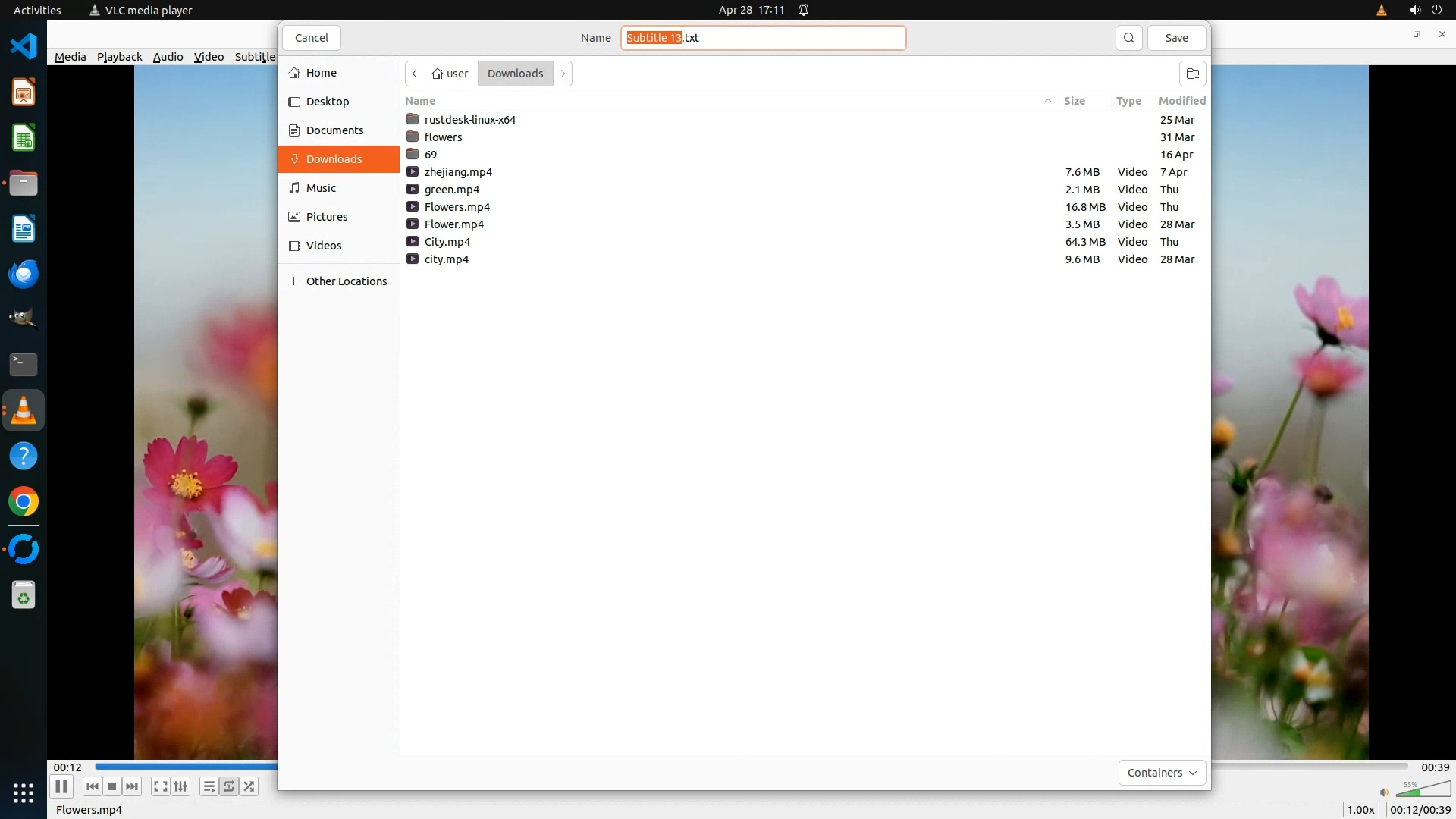Mute audio with speaker icon
Viewport: 1456px width, 819px height.
(1384, 792)
